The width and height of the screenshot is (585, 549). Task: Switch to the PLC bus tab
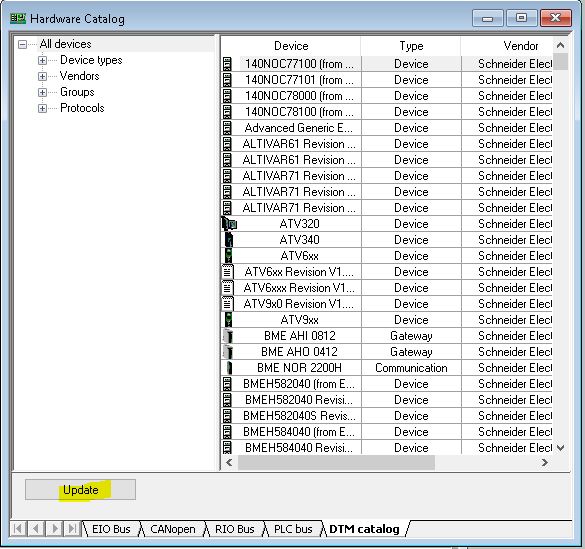click(293, 529)
